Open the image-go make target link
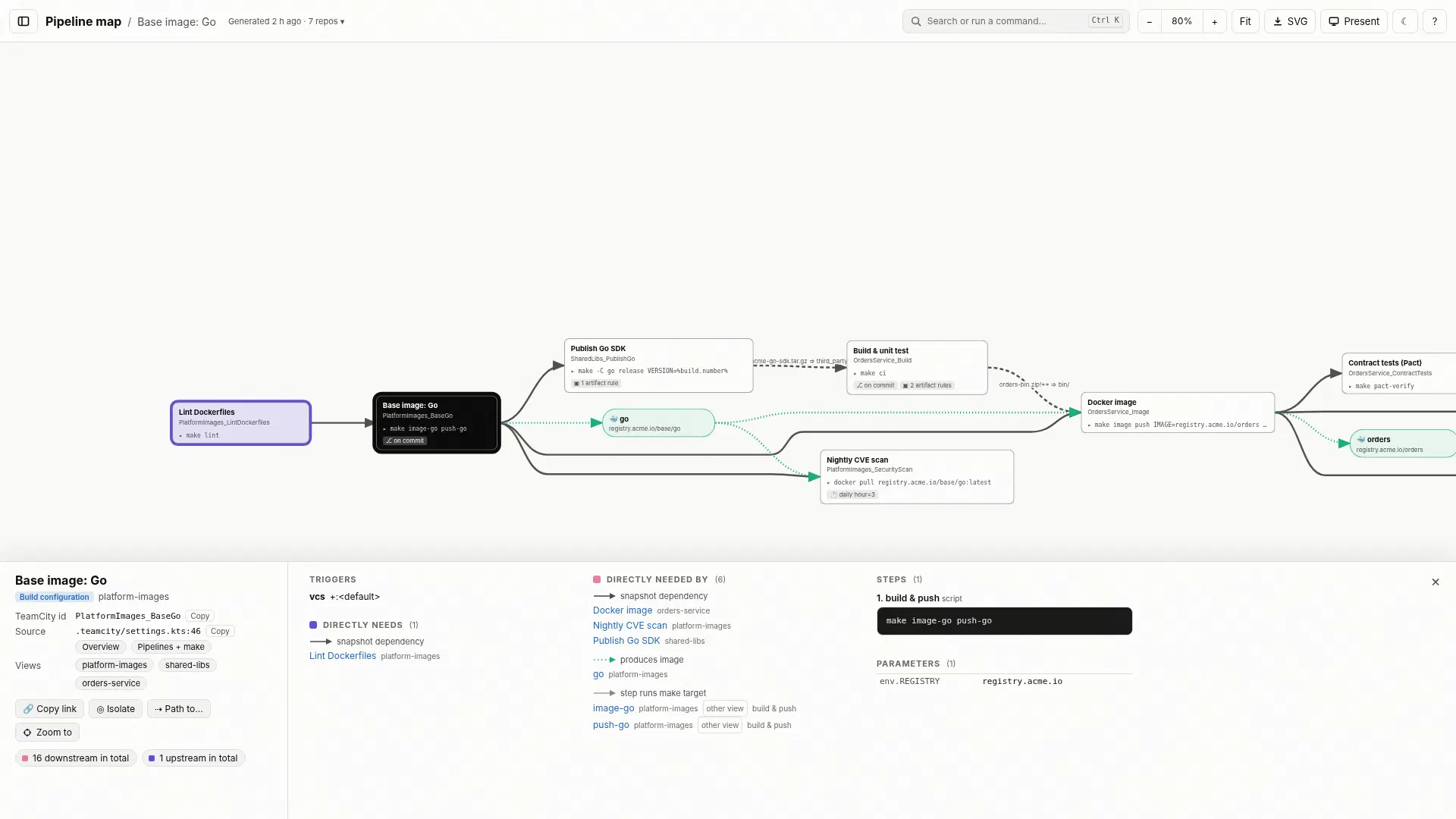 coord(613,708)
